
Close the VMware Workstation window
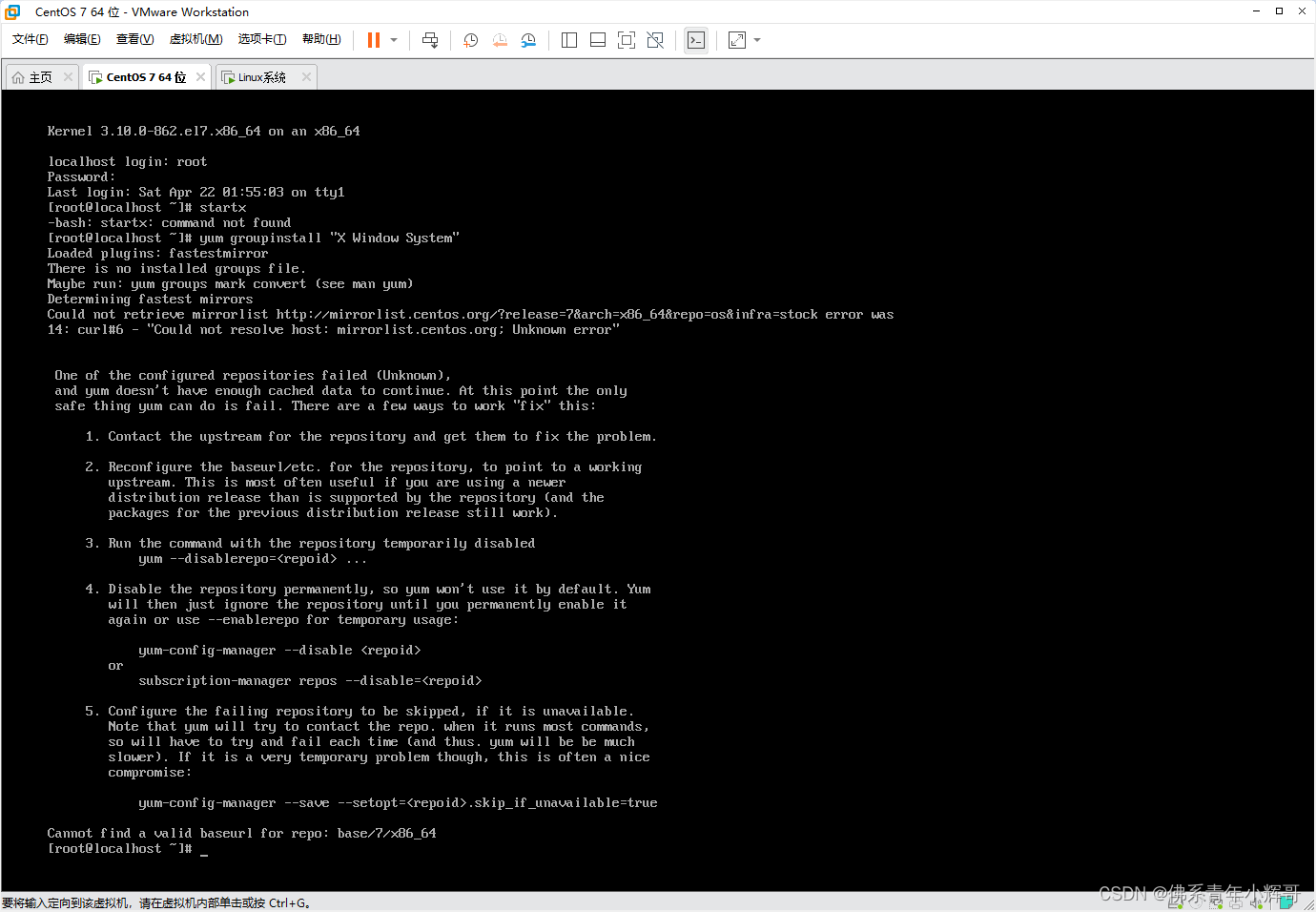click(x=1302, y=11)
